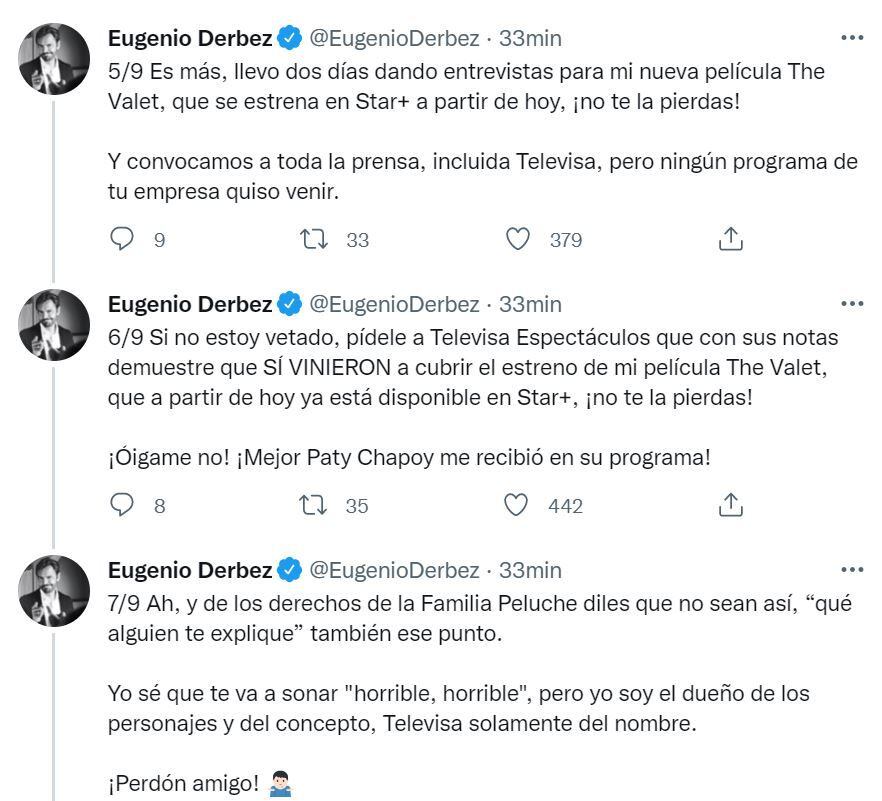Image resolution: width=882 pixels, height=801 pixels.
Task: Click the verified badge on the 7/9 tweet
Action: tap(290, 570)
